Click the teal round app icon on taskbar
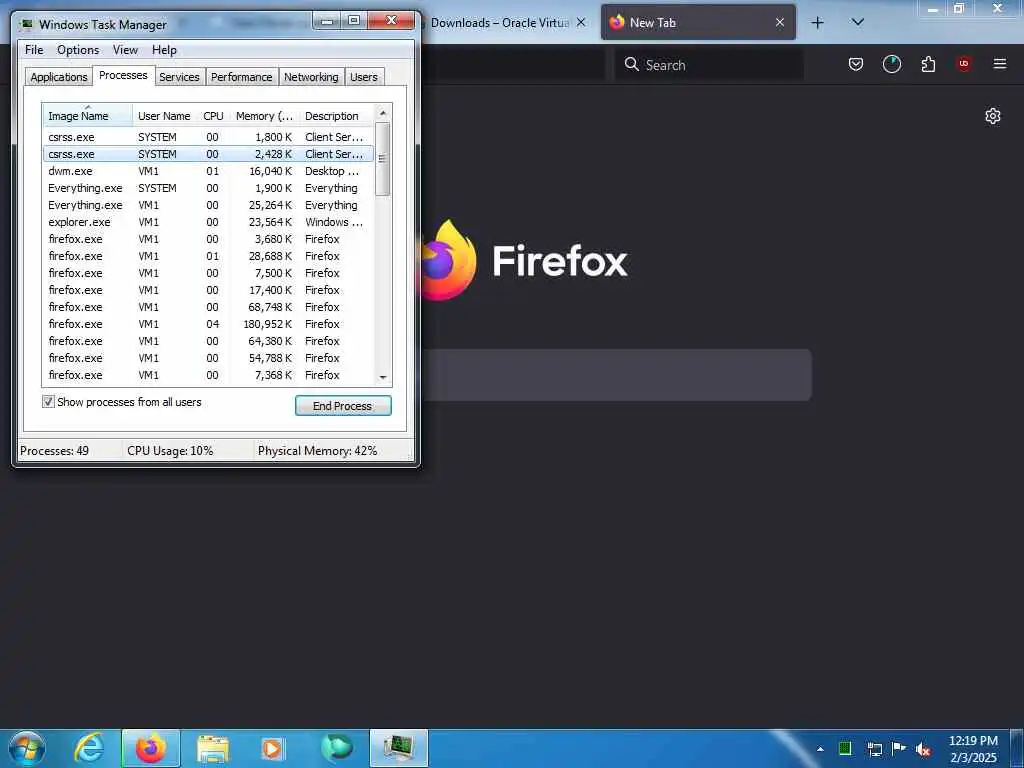Viewport: 1024px width, 768px height. [336, 748]
